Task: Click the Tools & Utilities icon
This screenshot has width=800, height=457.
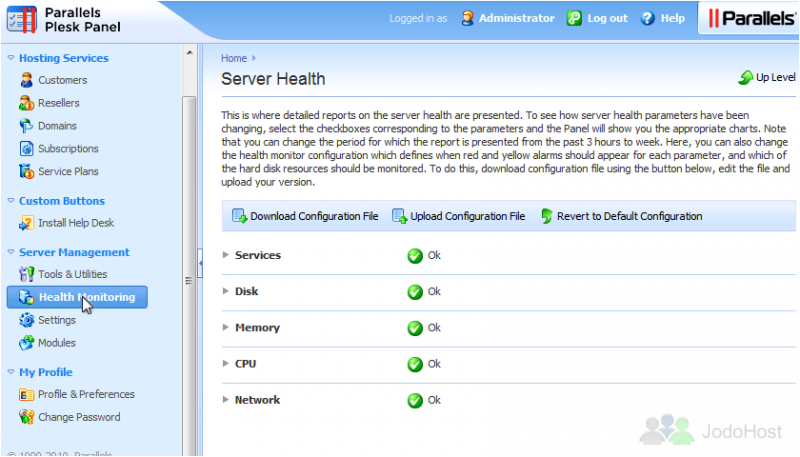Action: (27, 274)
